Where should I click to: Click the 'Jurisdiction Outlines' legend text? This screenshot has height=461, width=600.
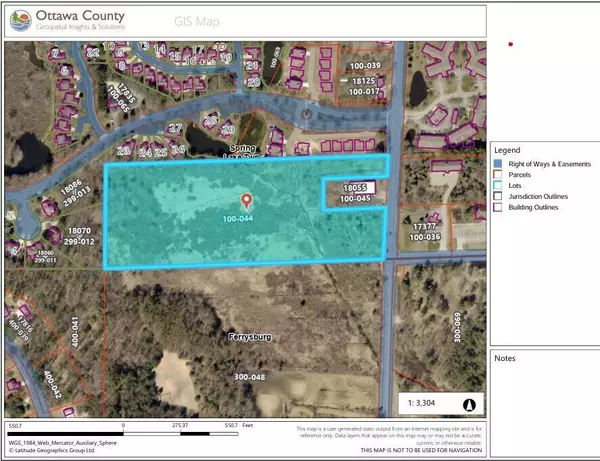[538, 196]
